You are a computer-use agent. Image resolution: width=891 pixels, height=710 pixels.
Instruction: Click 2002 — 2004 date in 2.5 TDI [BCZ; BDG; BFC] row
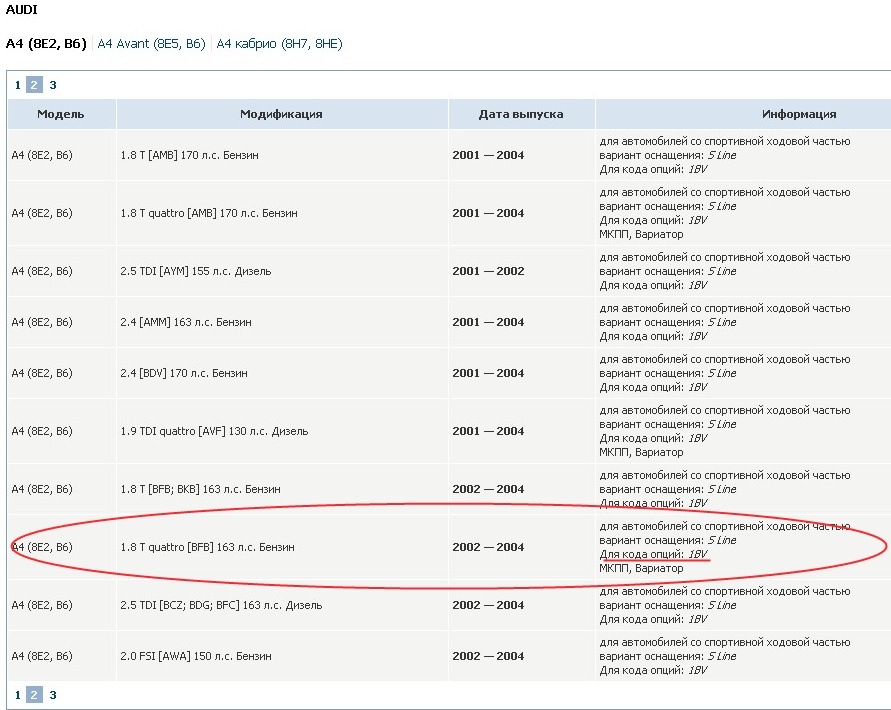point(488,605)
